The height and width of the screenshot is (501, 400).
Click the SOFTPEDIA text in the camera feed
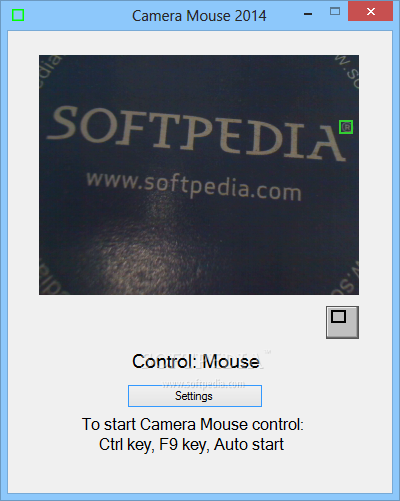[x=196, y=134]
